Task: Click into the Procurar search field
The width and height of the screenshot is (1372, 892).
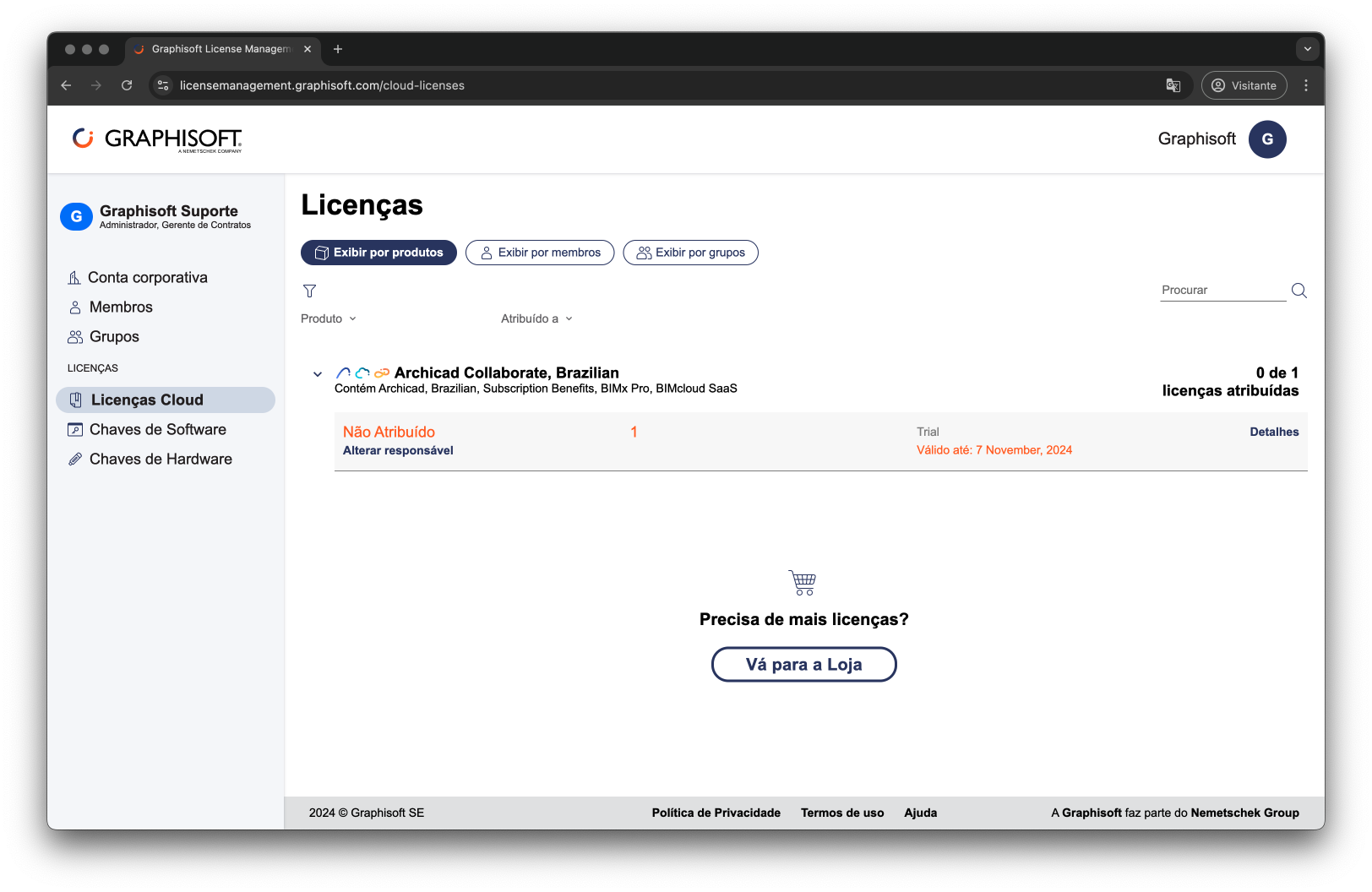Action: click(x=1223, y=290)
